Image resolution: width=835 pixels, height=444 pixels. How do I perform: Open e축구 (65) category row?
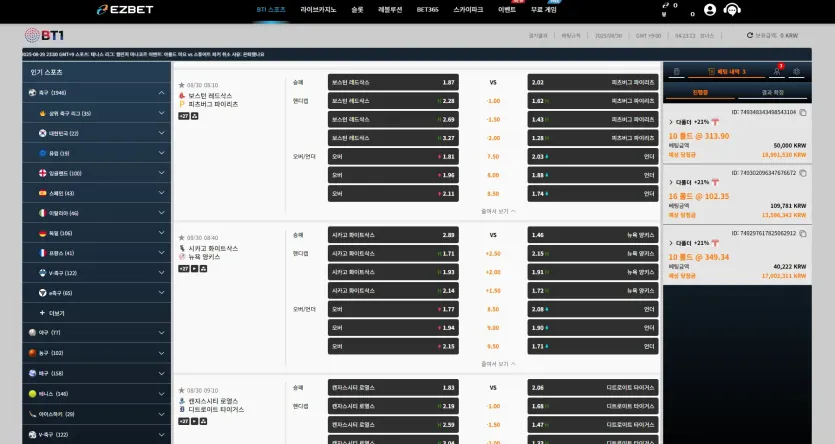(x=96, y=293)
